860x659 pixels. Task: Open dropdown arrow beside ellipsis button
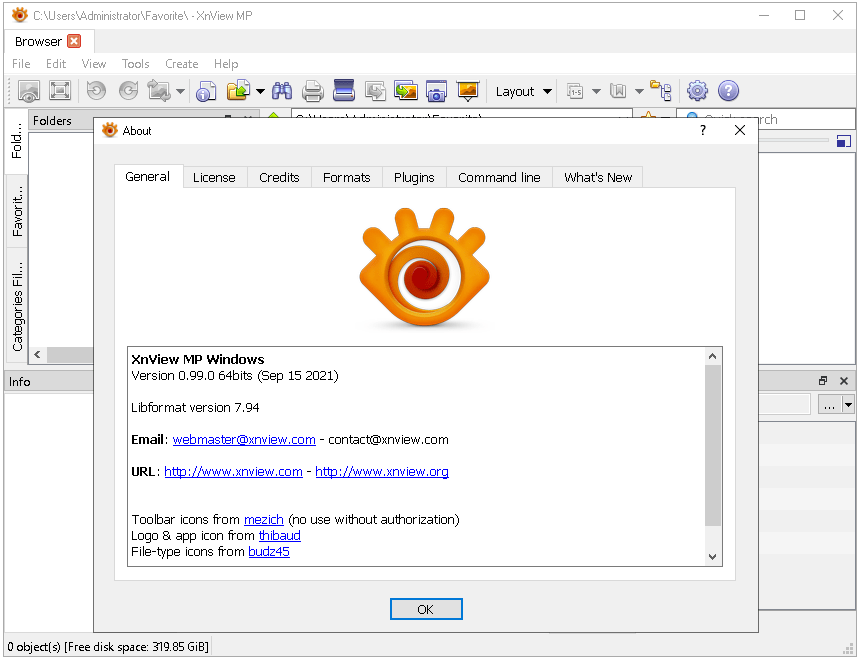click(x=848, y=406)
